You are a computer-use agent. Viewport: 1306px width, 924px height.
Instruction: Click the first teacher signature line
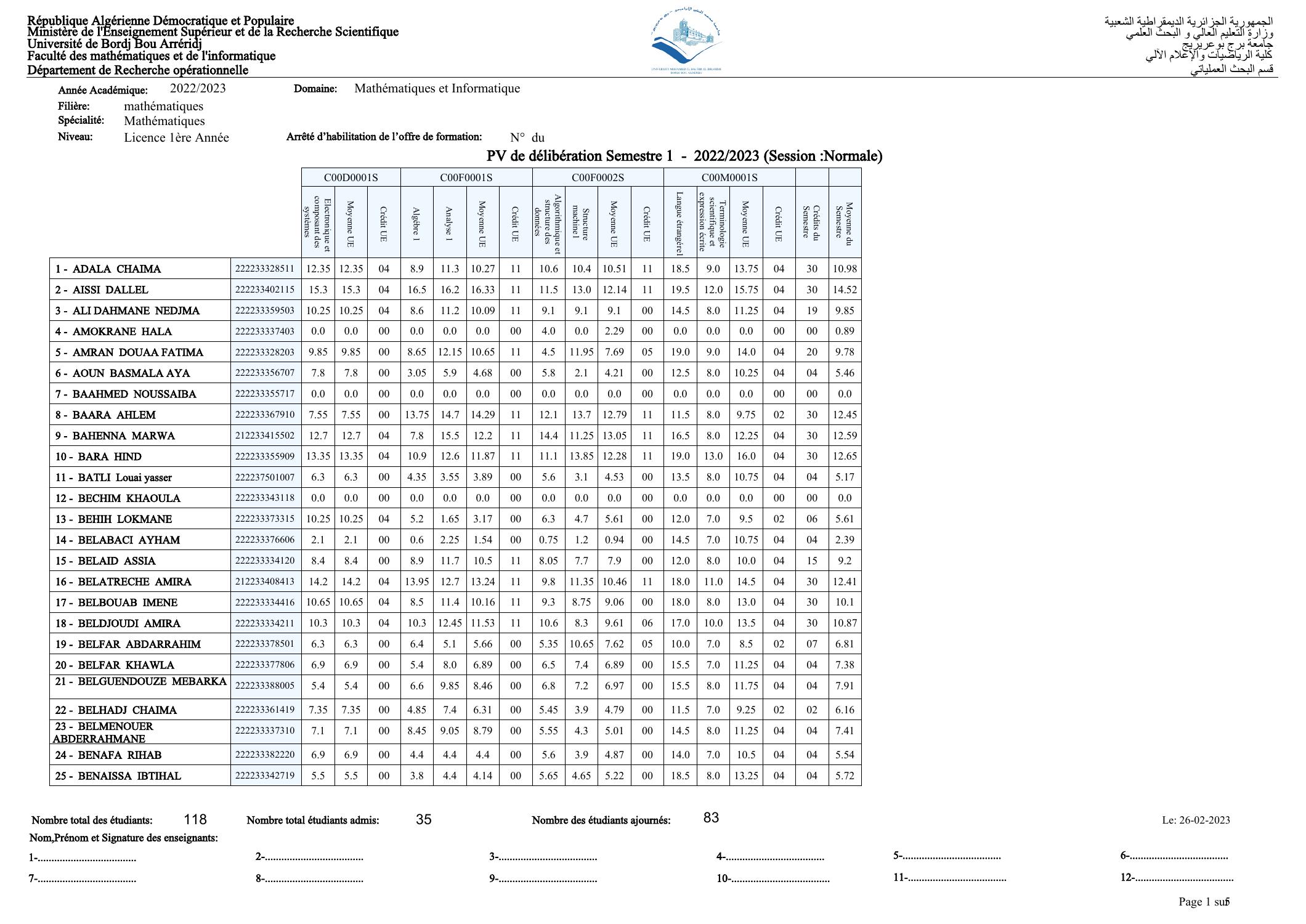[x=83, y=858]
